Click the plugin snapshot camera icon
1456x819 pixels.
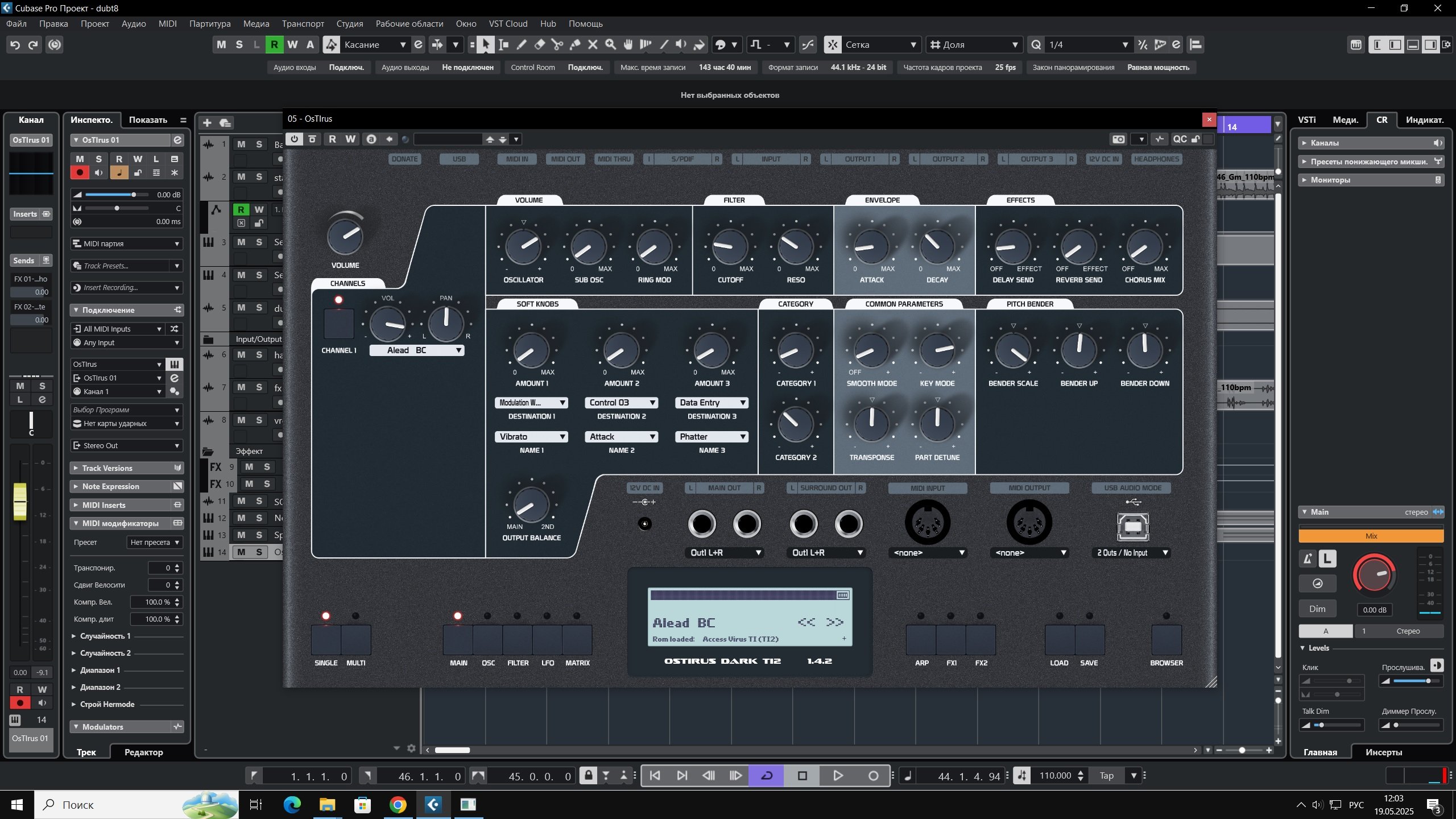[x=1118, y=139]
